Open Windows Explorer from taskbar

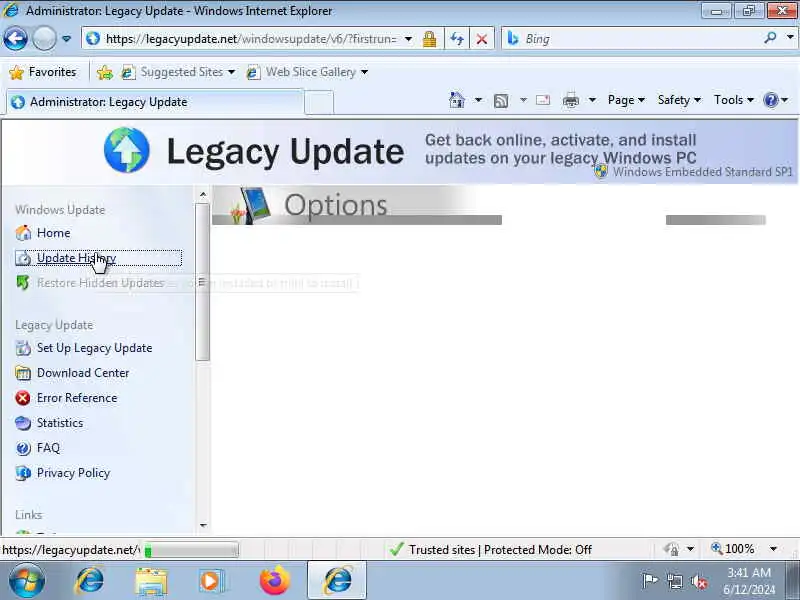(151, 581)
